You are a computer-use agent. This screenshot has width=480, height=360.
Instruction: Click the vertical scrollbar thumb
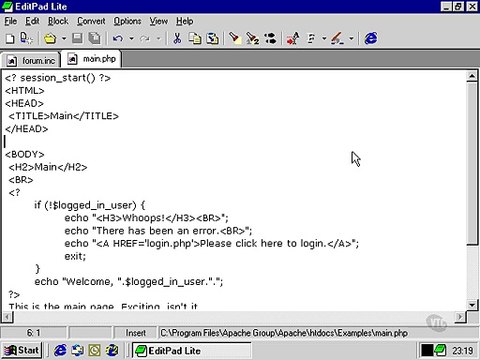[x=472, y=163]
